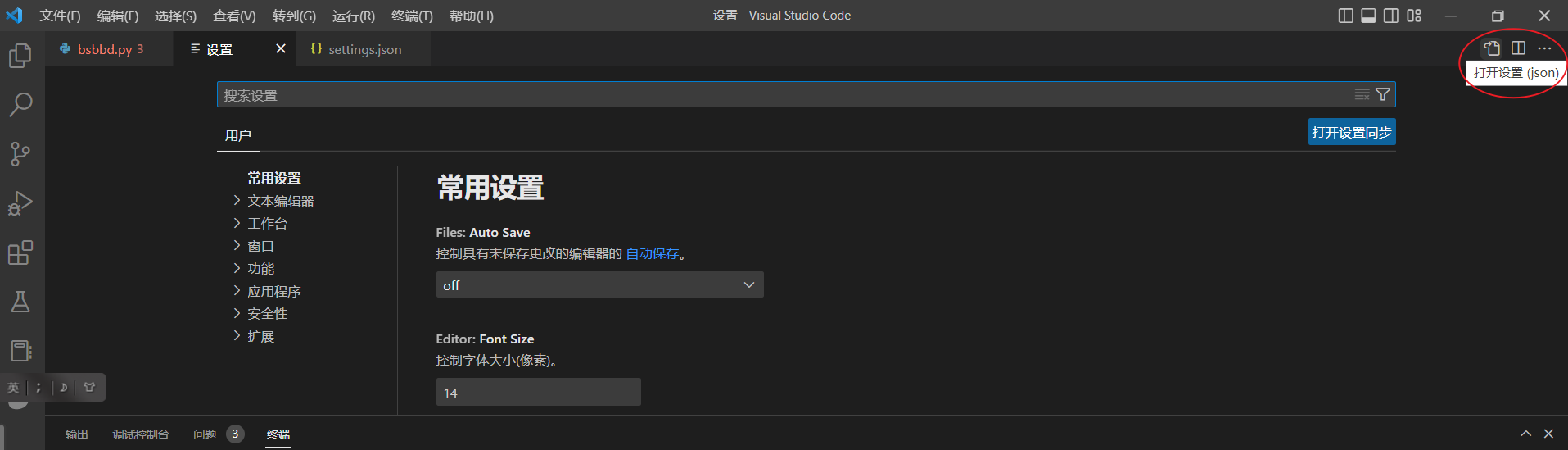Toggle bottom panel layout icon

point(1368,16)
